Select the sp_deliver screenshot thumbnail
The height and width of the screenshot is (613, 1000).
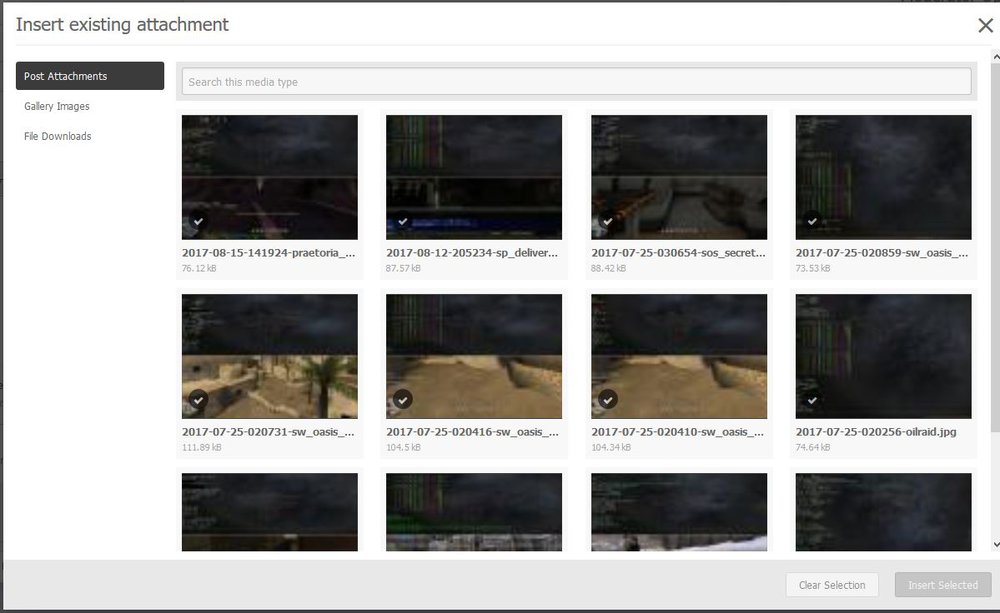474,177
